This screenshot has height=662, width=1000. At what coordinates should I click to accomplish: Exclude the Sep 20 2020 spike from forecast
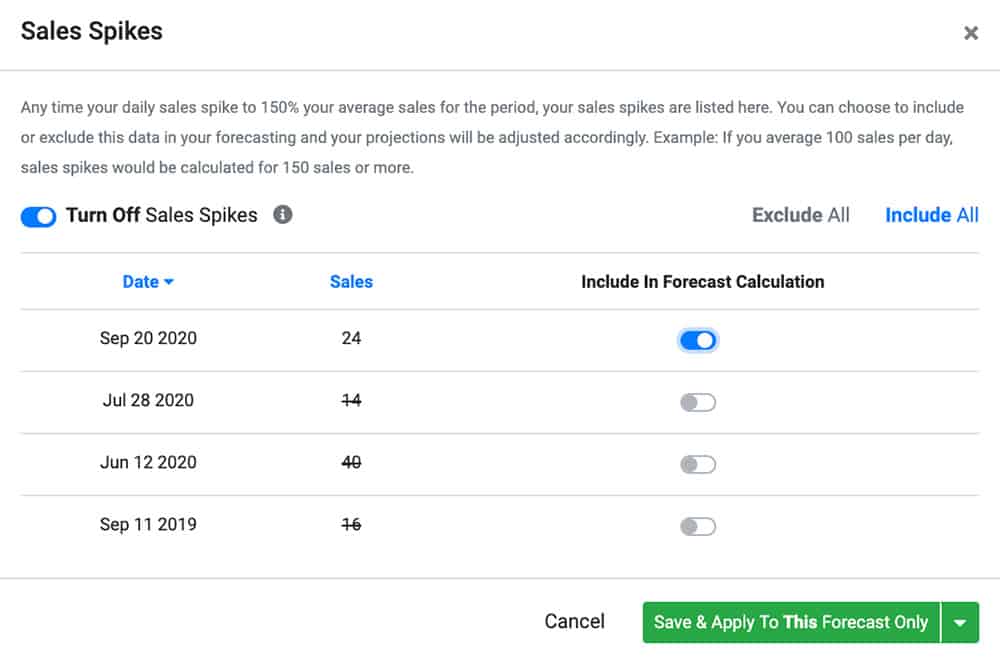point(698,340)
